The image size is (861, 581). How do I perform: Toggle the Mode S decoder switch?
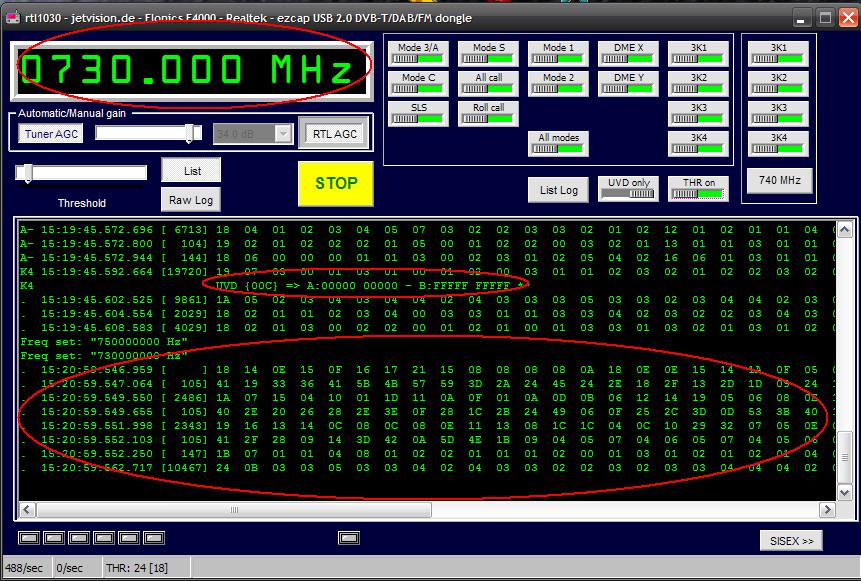pos(488,54)
